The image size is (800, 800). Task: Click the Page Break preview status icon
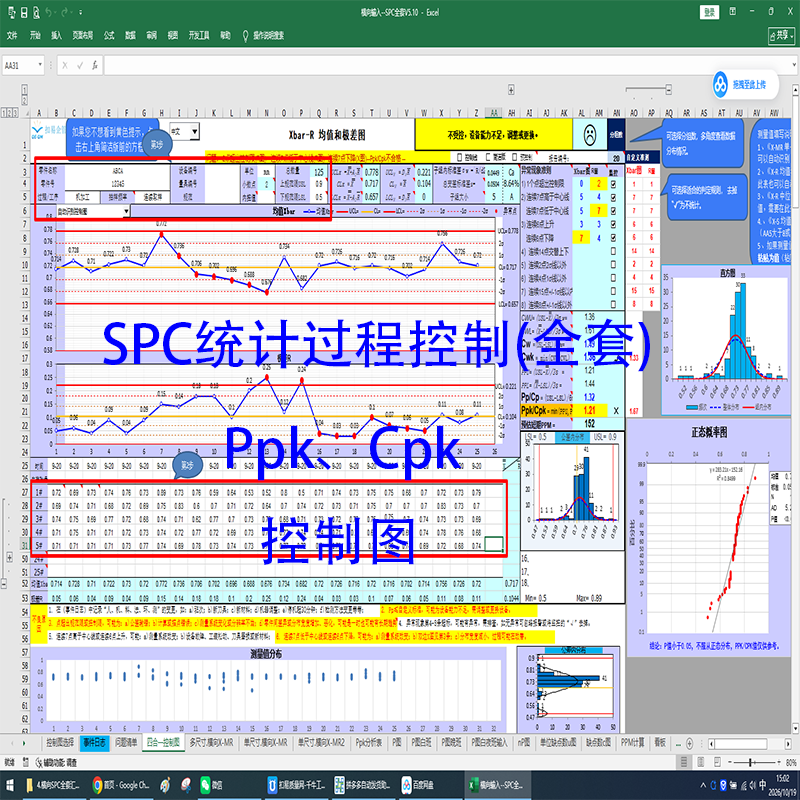(x=717, y=763)
